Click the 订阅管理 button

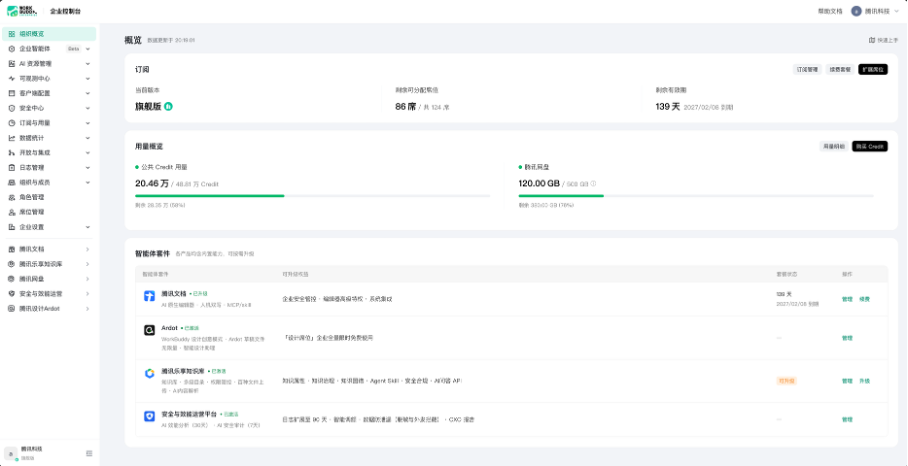[807, 69]
